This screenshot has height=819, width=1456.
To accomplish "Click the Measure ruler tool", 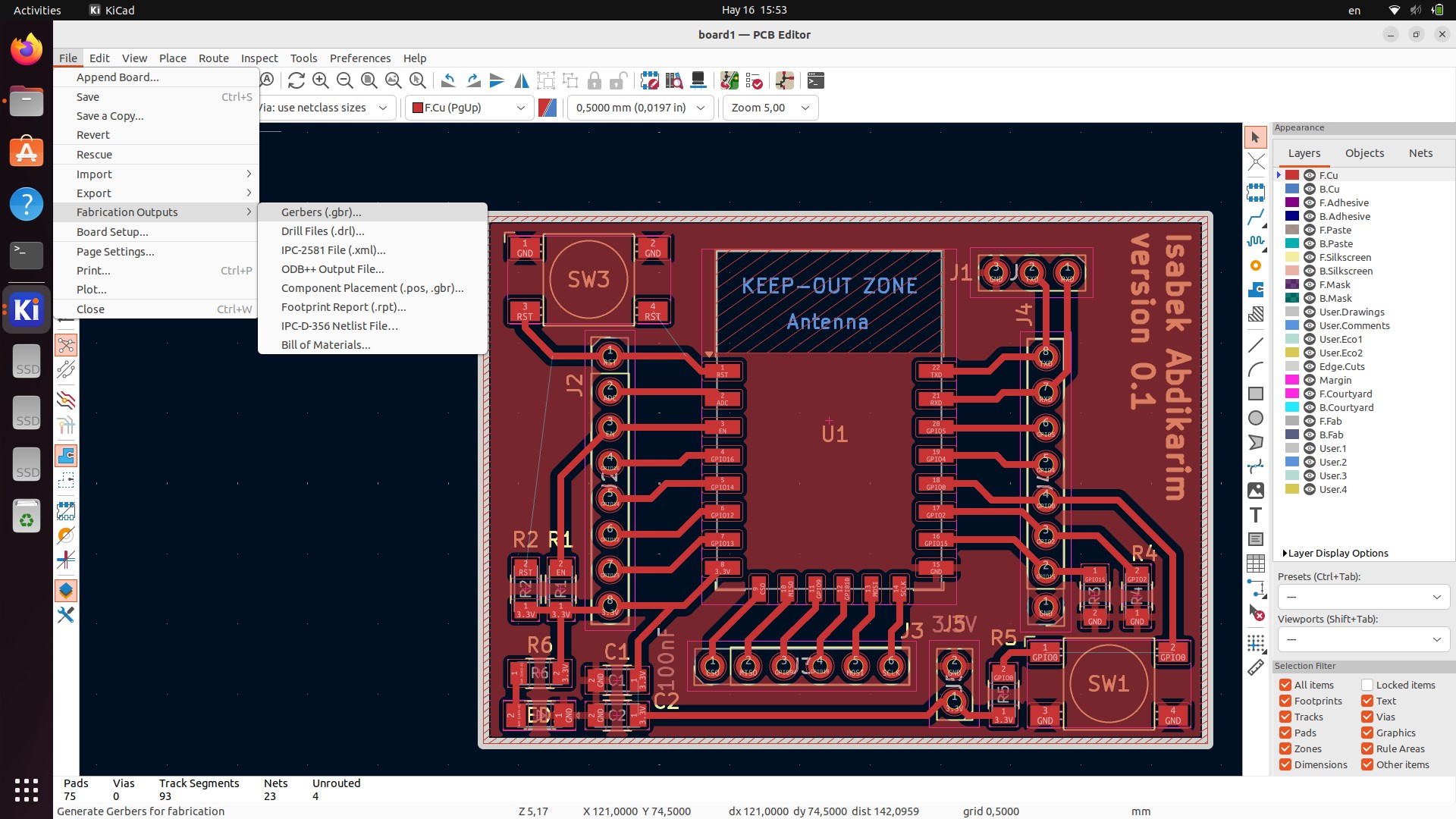I will 1256,667.
